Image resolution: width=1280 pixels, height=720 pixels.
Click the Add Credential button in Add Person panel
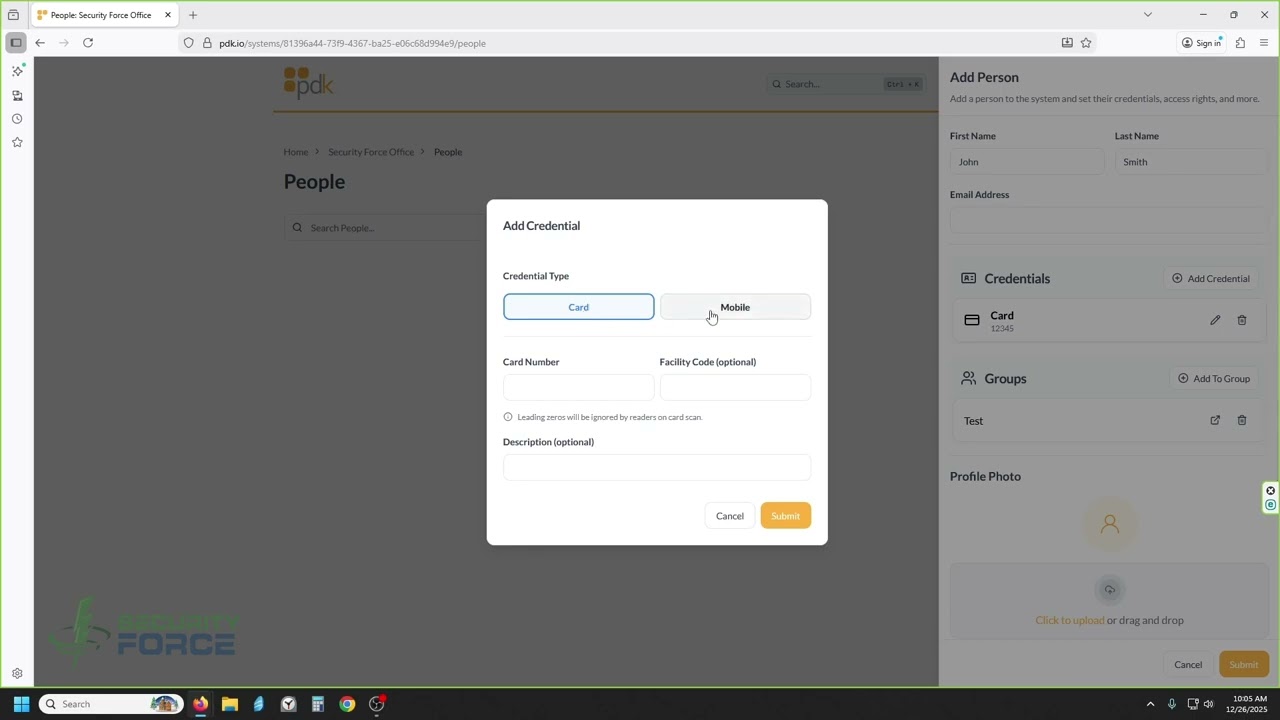pos(1211,279)
